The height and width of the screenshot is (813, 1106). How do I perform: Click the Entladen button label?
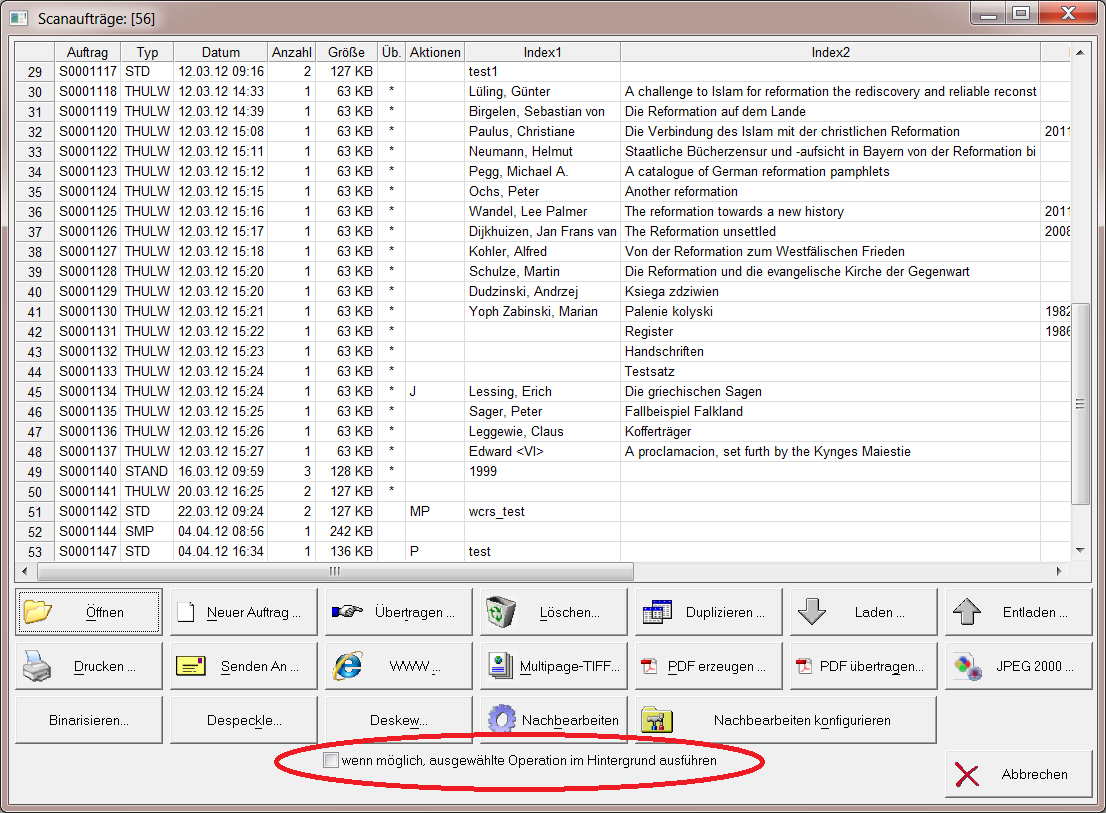coord(1035,612)
